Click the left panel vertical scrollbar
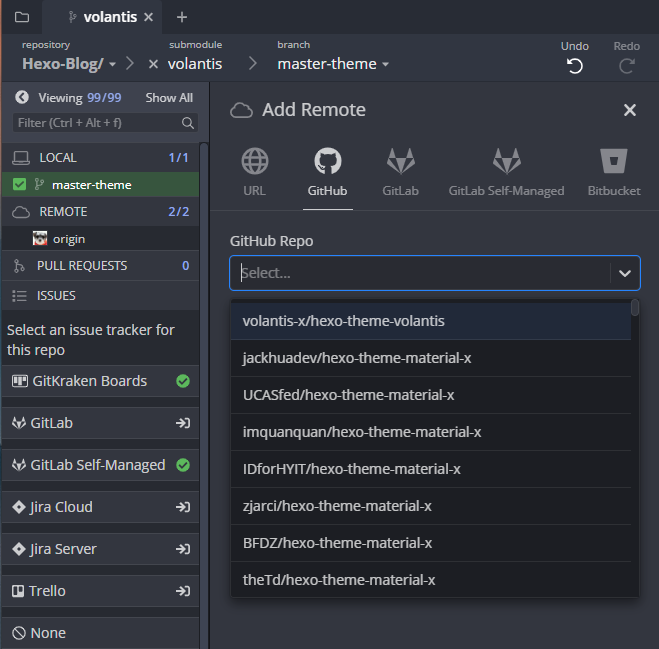Viewport: 659px width, 649px height. 204,395
